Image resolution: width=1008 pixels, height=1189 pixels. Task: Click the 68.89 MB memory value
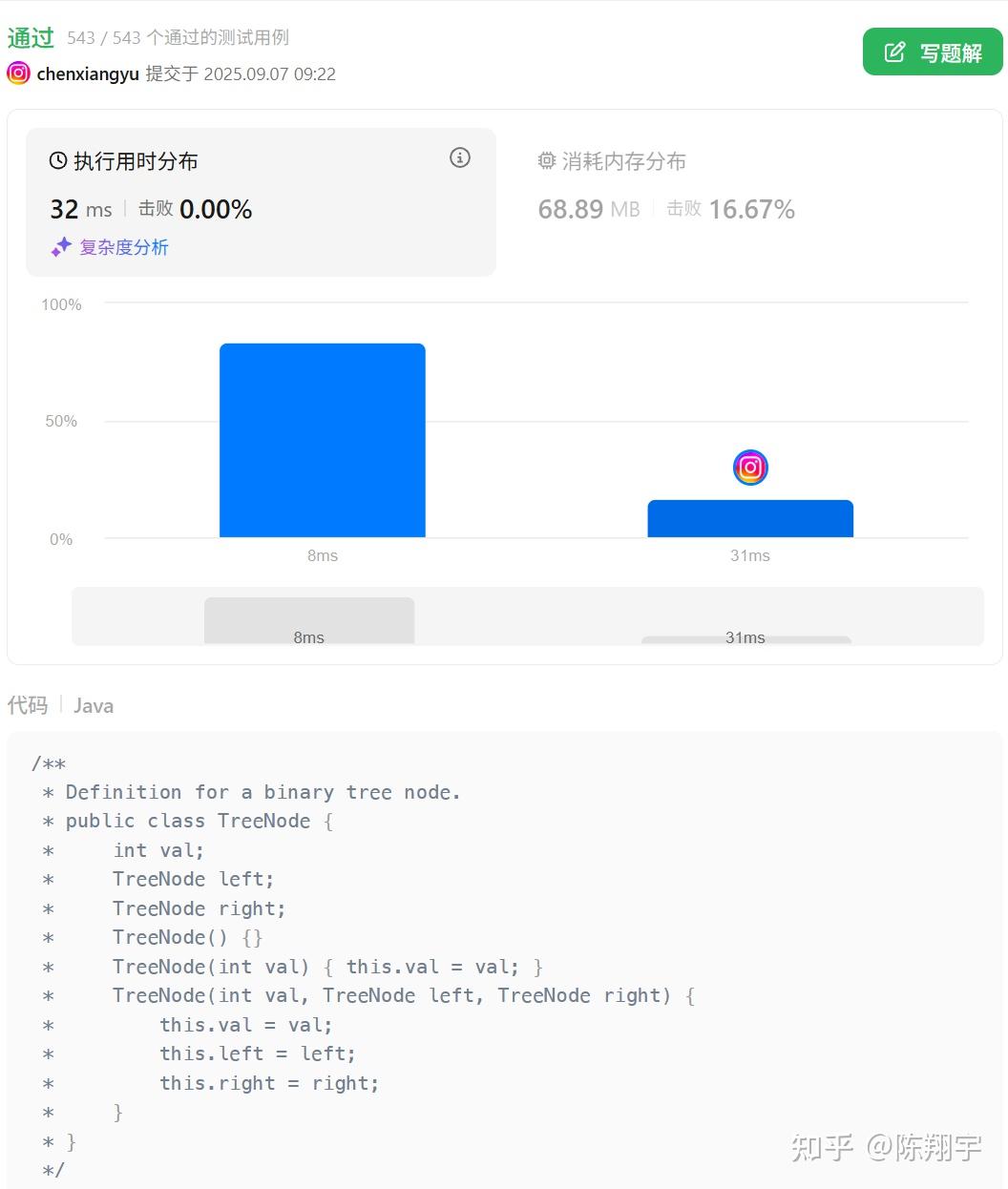[x=589, y=209]
